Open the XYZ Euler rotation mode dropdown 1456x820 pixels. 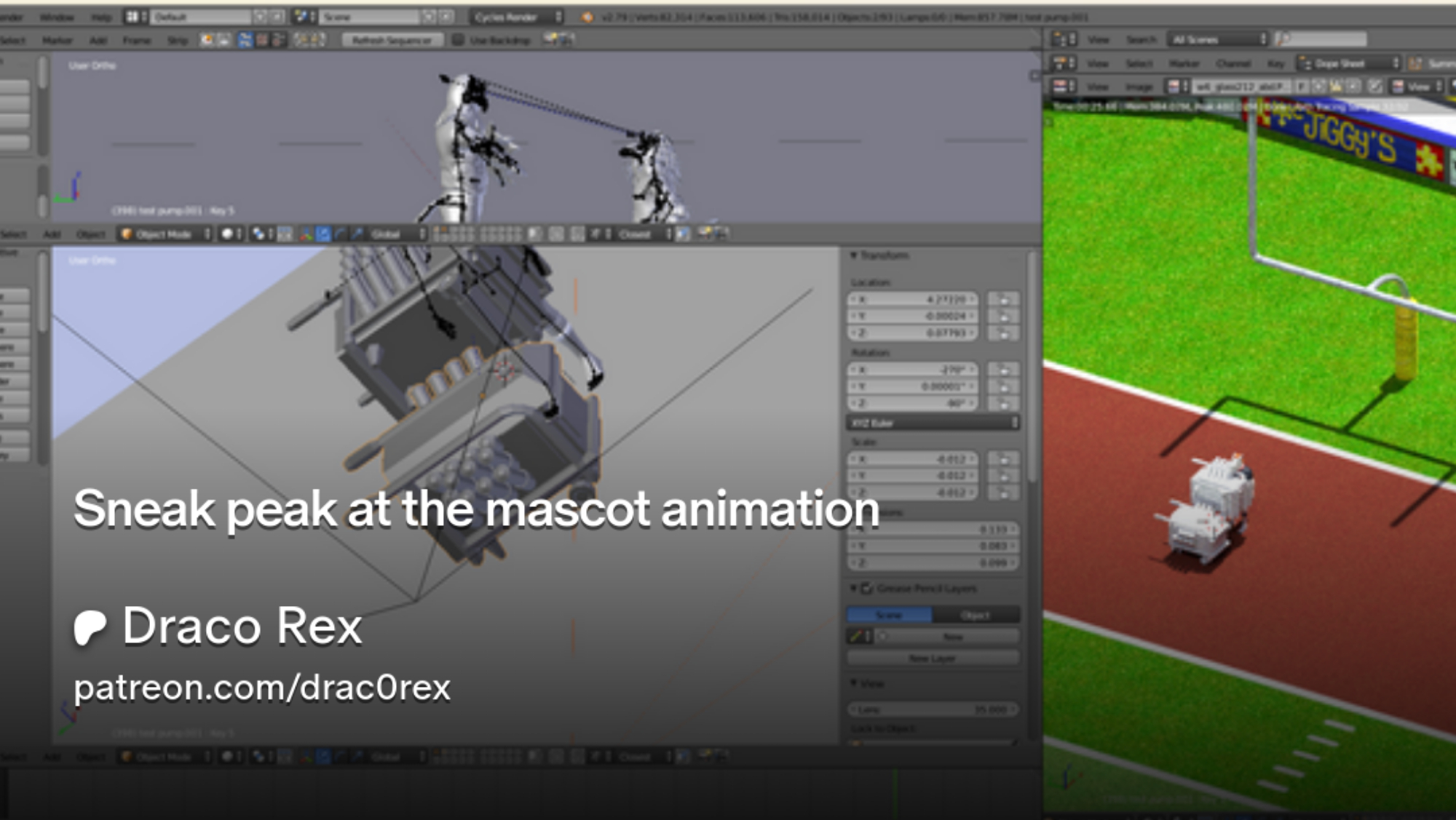pyautogui.click(x=932, y=423)
